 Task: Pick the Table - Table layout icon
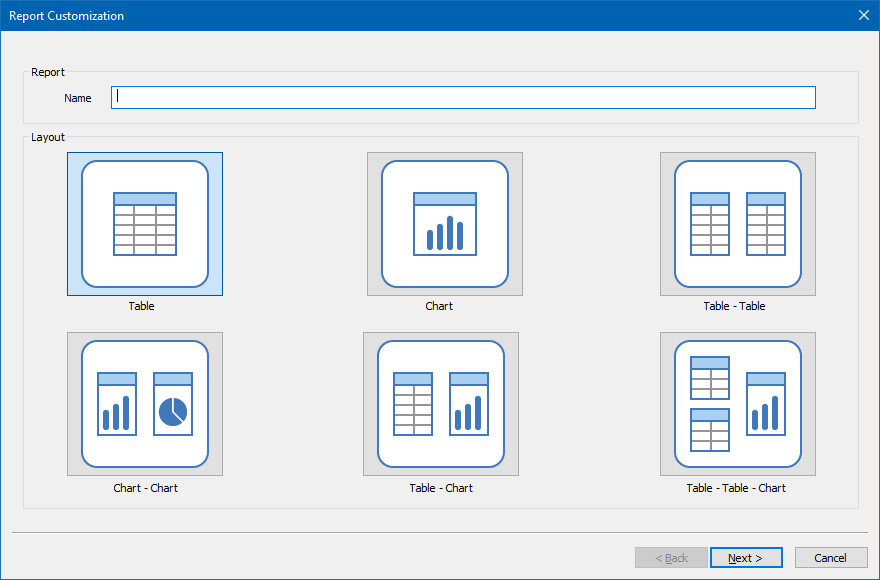[x=737, y=223]
